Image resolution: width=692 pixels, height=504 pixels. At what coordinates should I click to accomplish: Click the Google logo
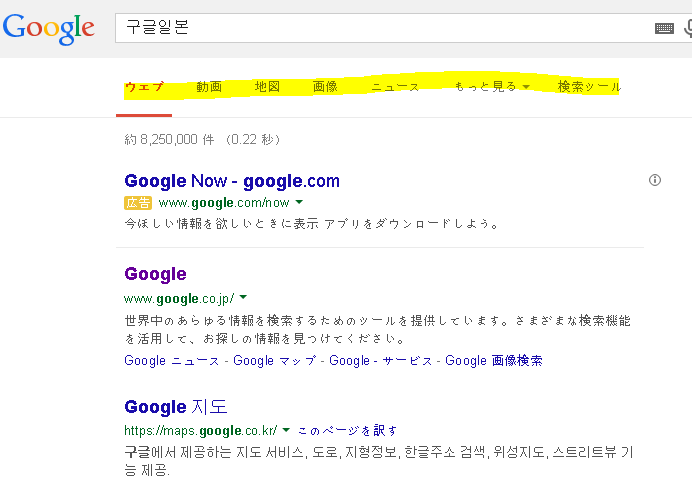coord(49,29)
